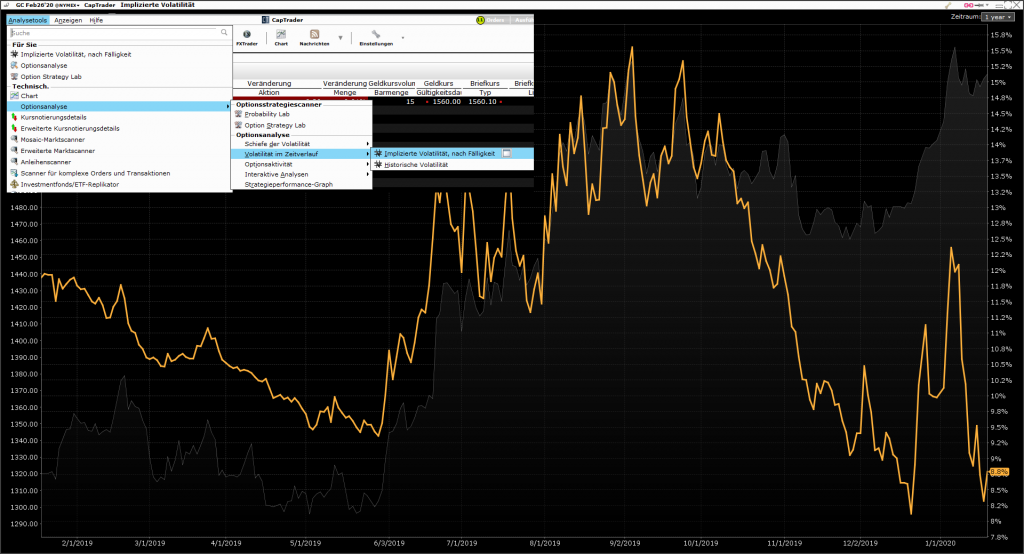
Task: Click Geldkursvolumen column header
Action: 392,84
